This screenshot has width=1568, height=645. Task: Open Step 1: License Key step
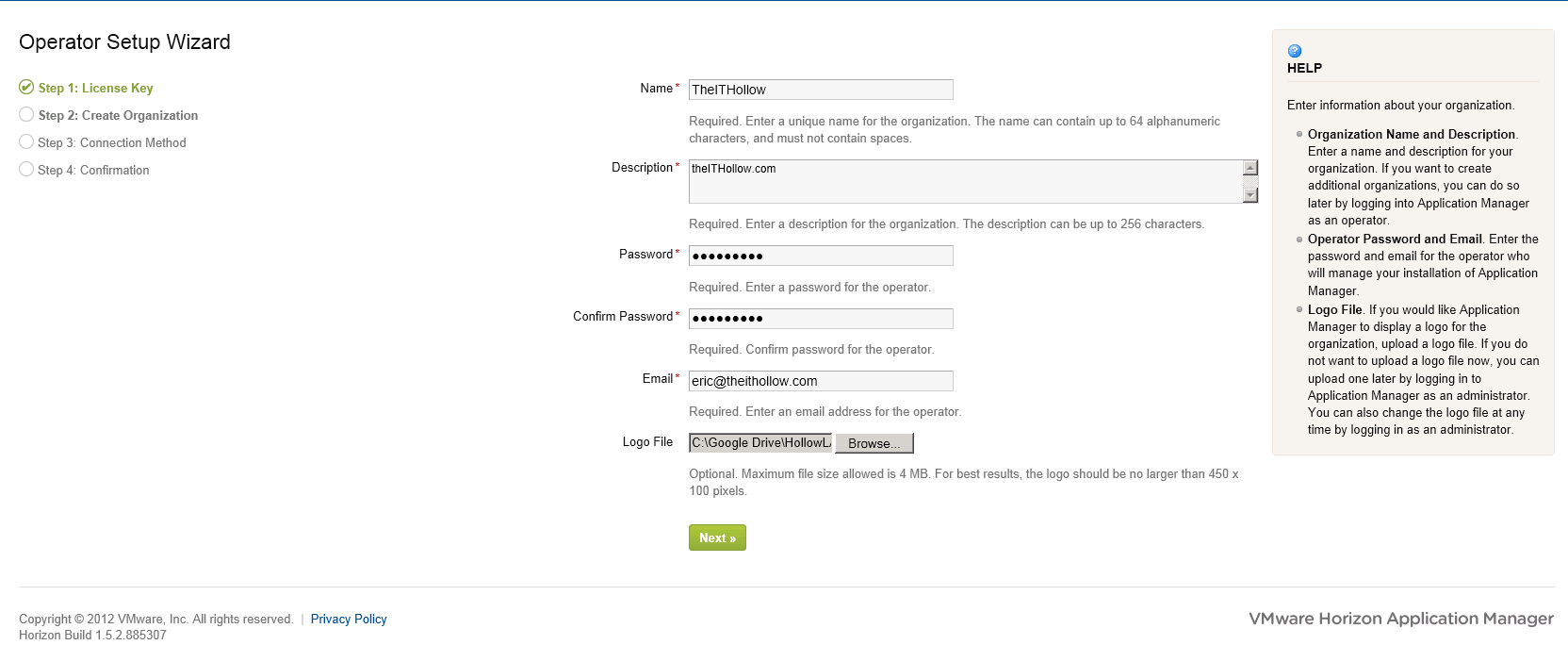pos(95,88)
